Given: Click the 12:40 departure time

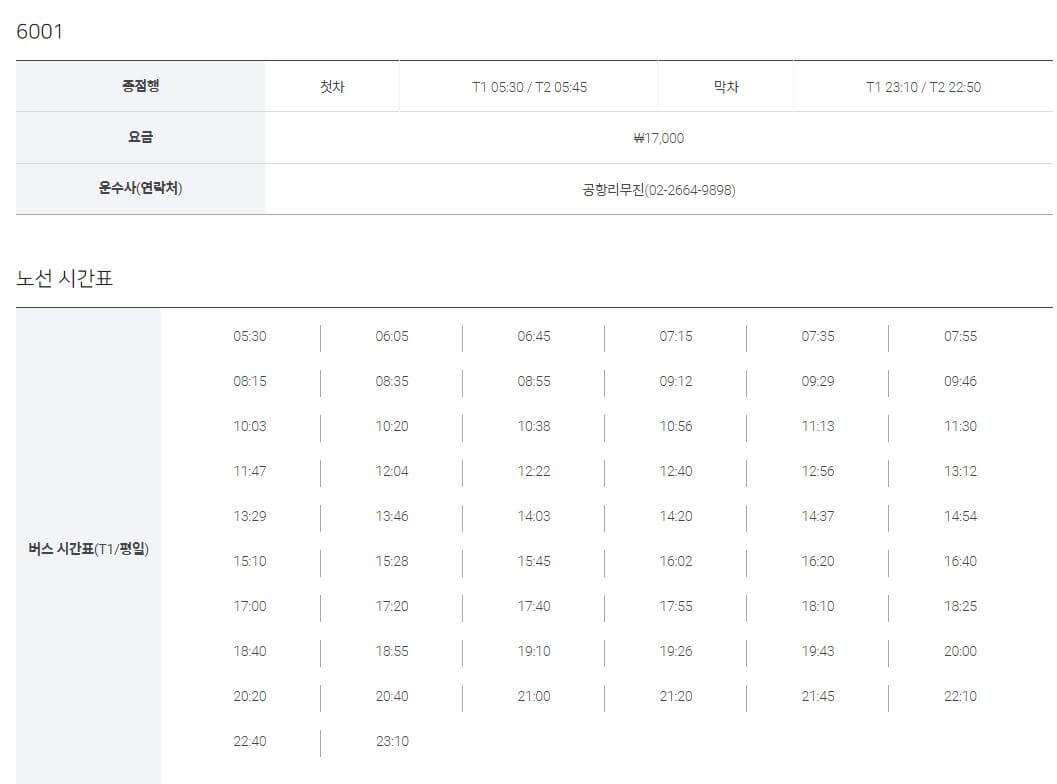Looking at the screenshot, I should (678, 471).
